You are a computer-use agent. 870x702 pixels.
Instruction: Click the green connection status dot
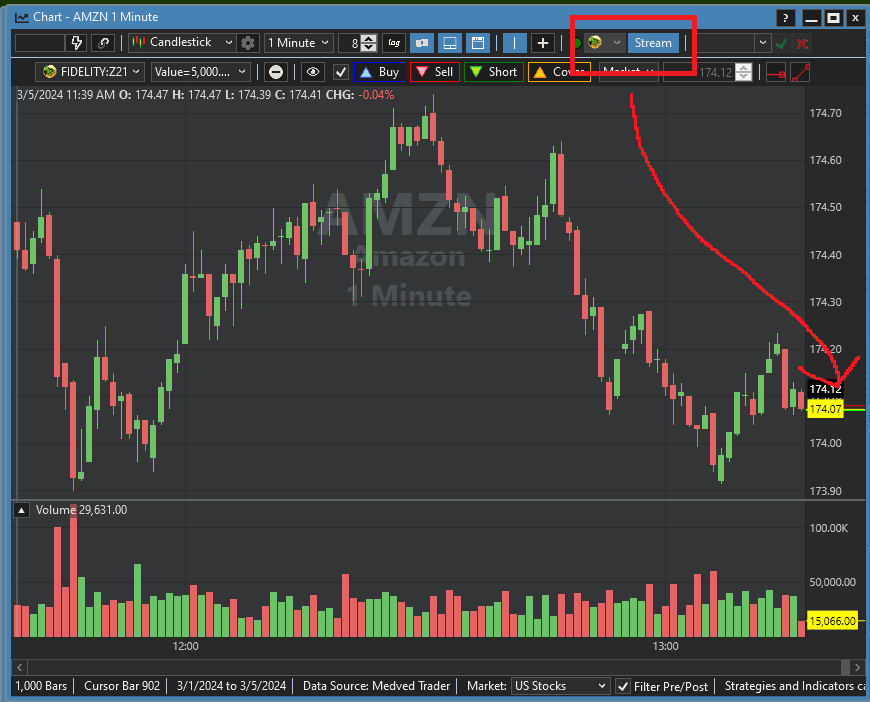576,43
